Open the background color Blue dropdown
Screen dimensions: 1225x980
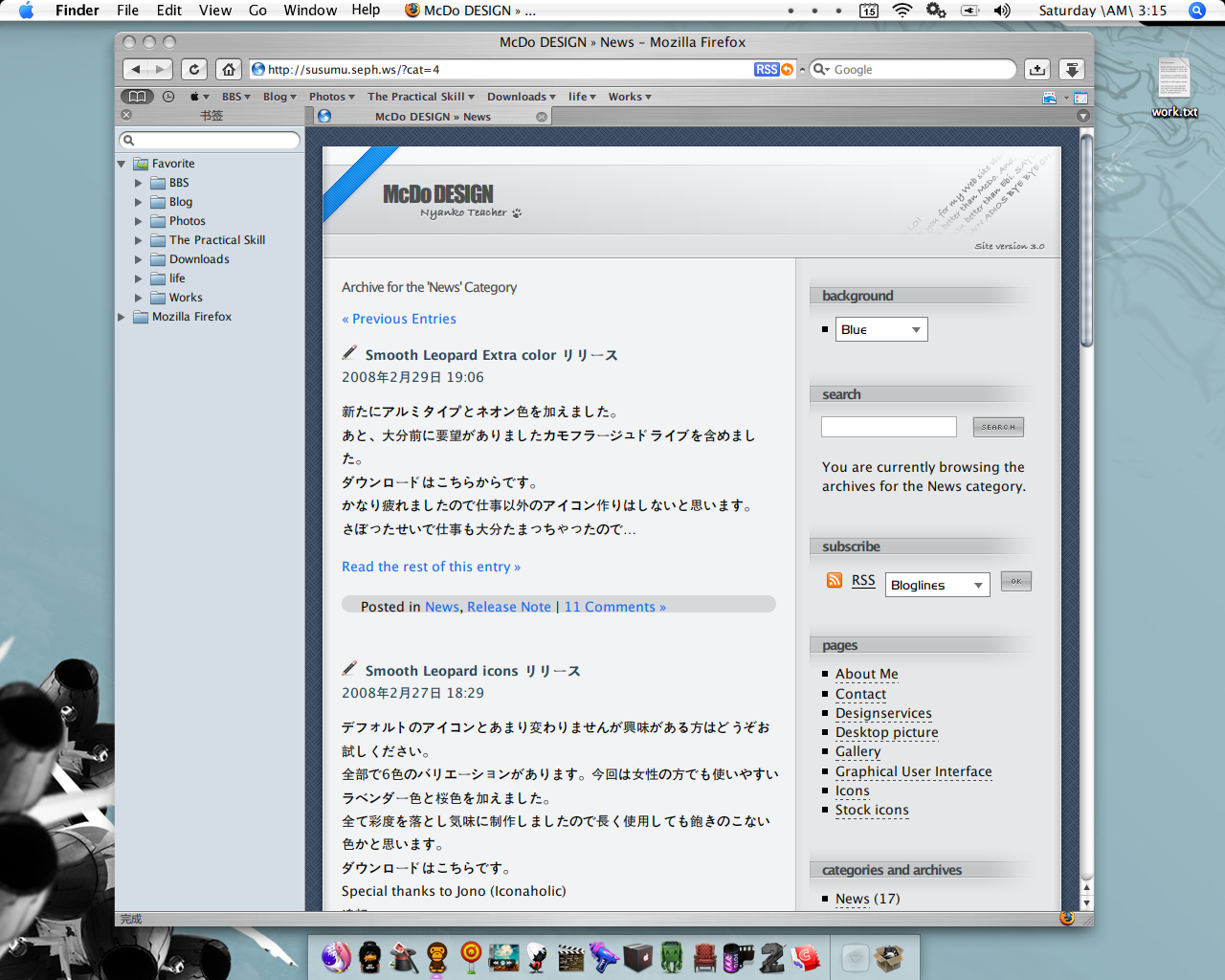[x=881, y=329]
